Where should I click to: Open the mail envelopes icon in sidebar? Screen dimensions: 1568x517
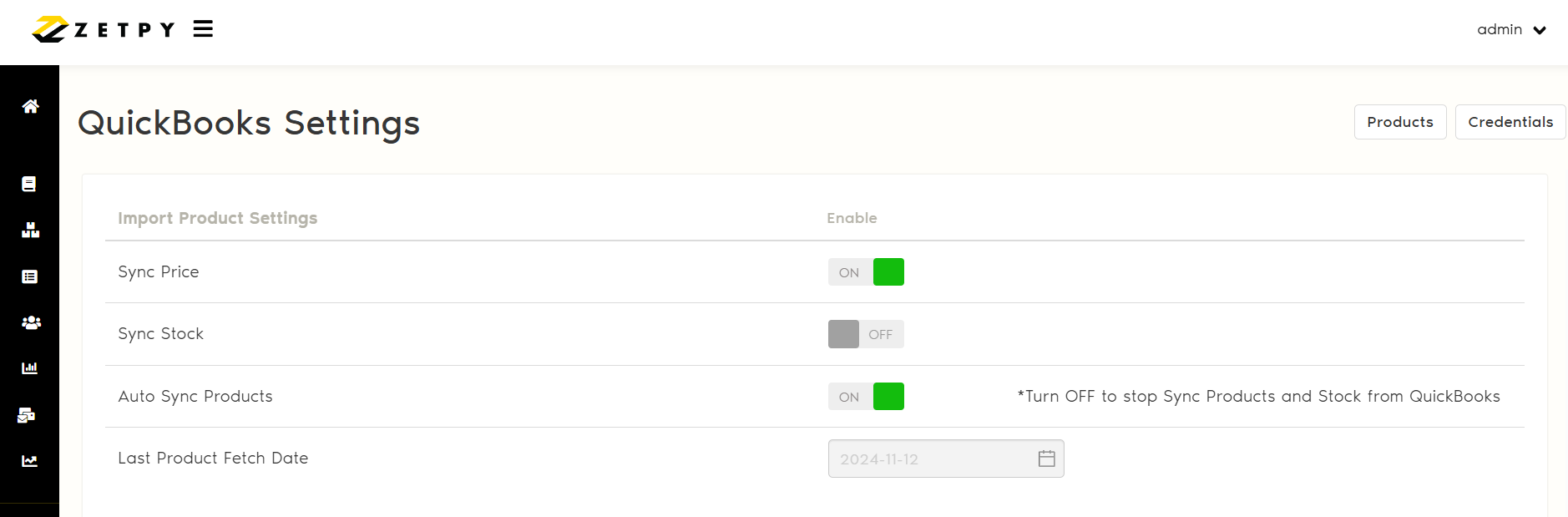click(27, 415)
